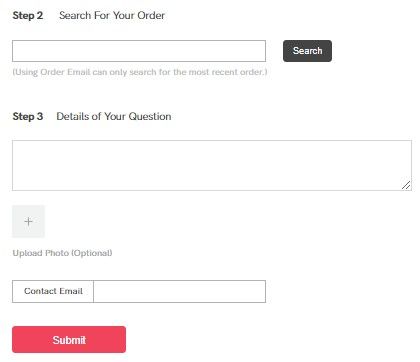Submit the form with the red button
Screen dimensions: 420x362
69,340
